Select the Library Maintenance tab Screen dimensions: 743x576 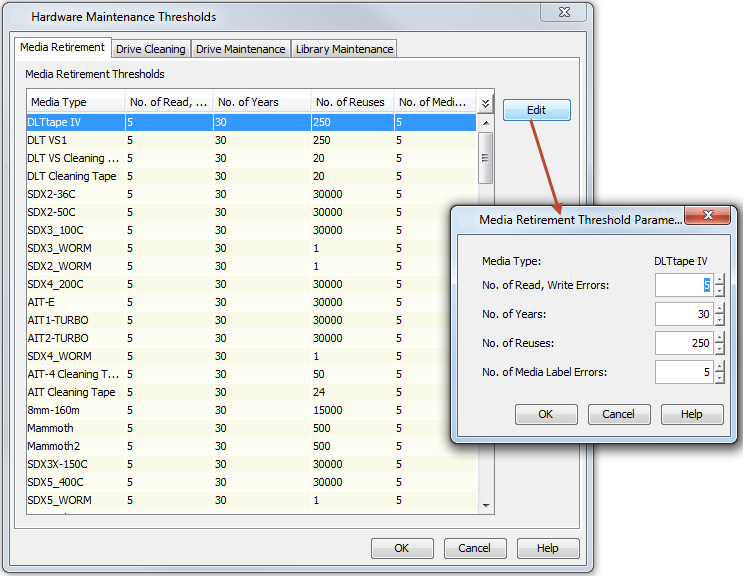pos(344,49)
